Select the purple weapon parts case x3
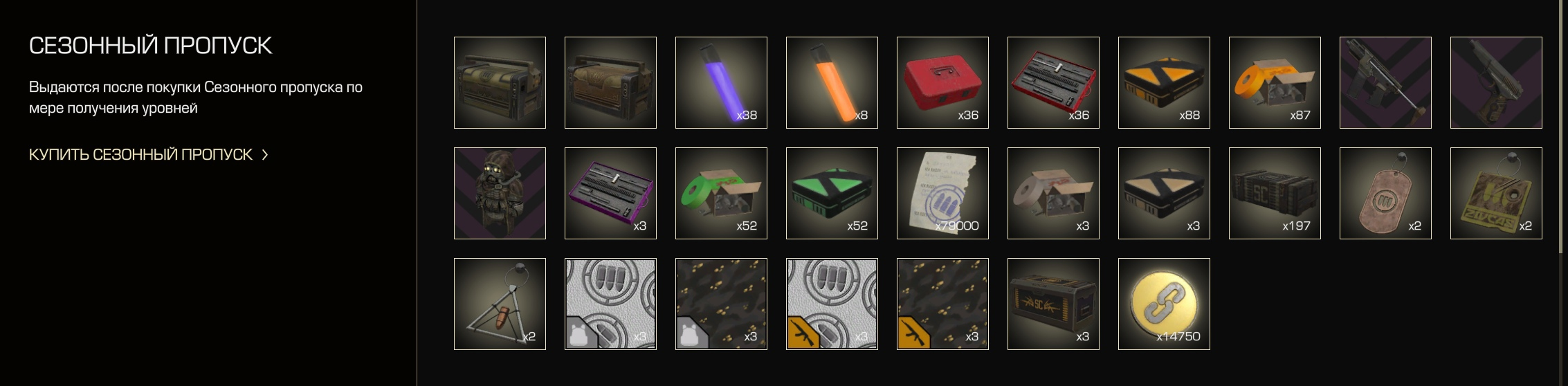This screenshot has width=1568, height=386. coord(610,193)
